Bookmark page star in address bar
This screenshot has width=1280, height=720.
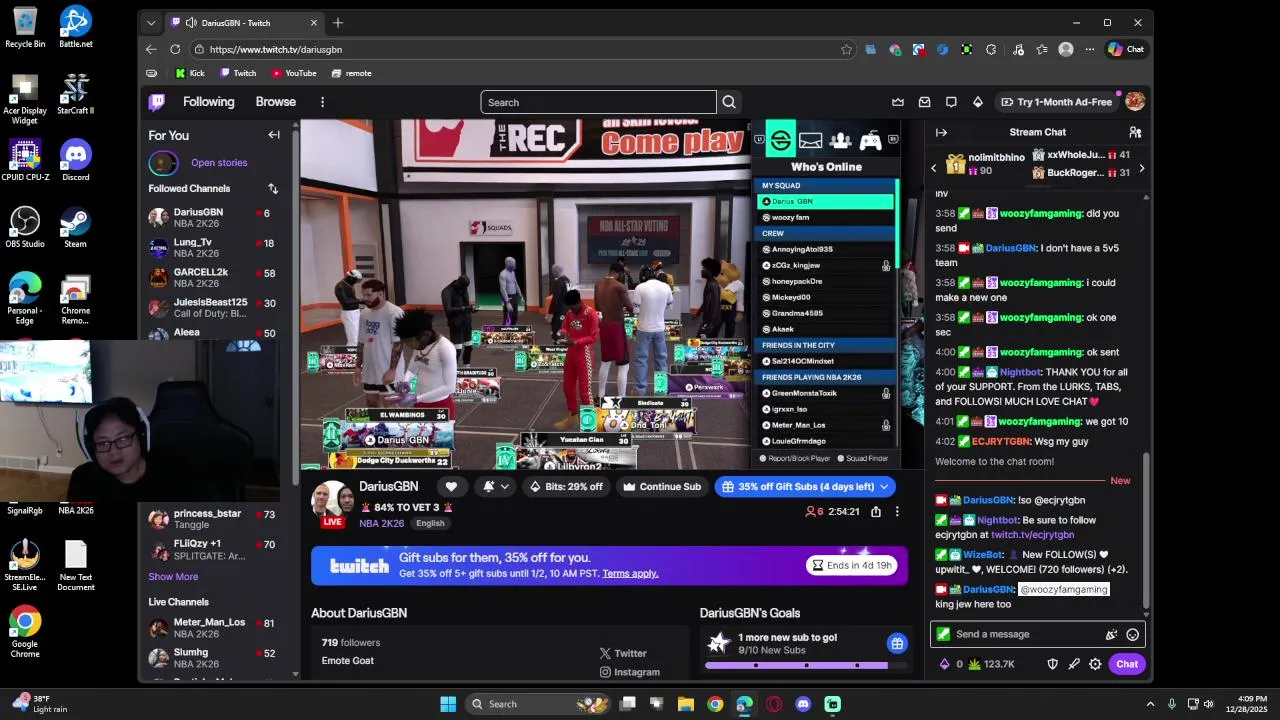846,49
